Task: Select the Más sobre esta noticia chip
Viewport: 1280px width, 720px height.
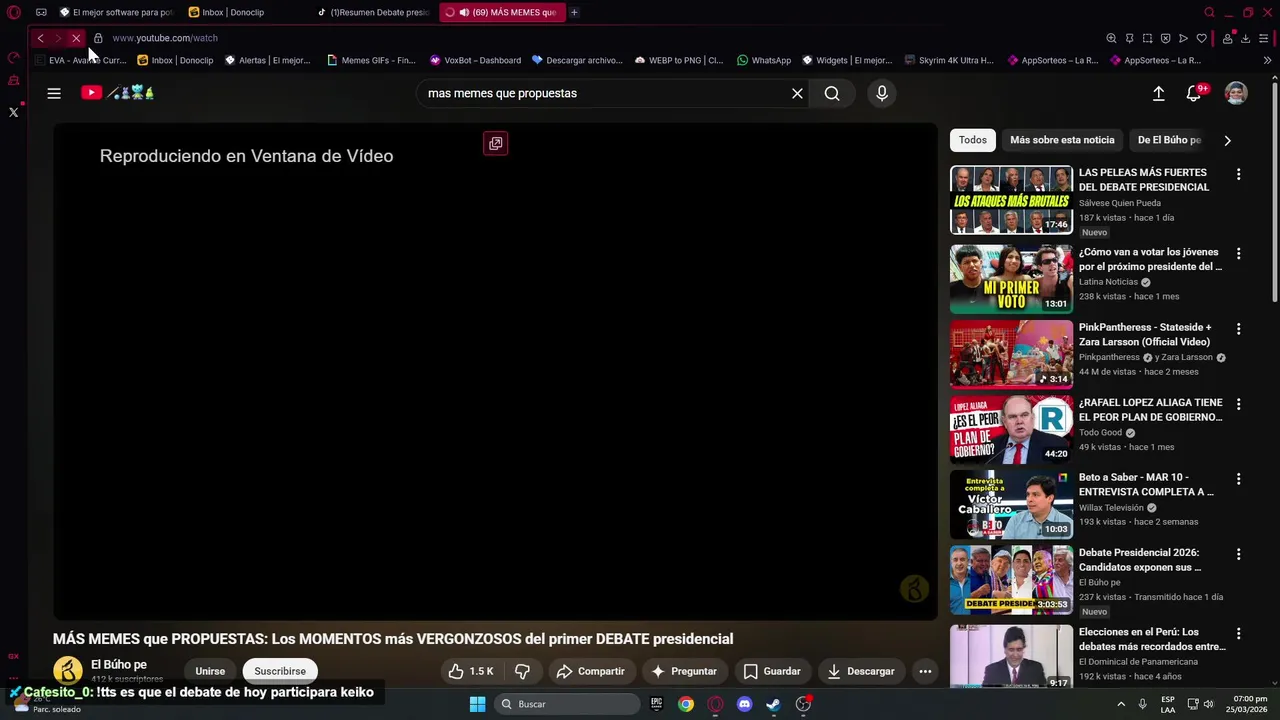Action: [1062, 140]
